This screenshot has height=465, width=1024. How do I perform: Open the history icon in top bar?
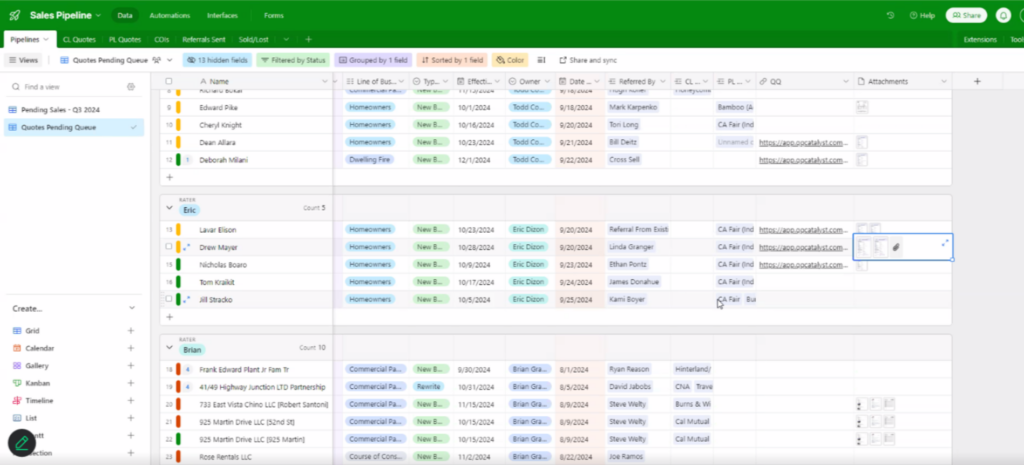pyautogui.click(x=890, y=16)
